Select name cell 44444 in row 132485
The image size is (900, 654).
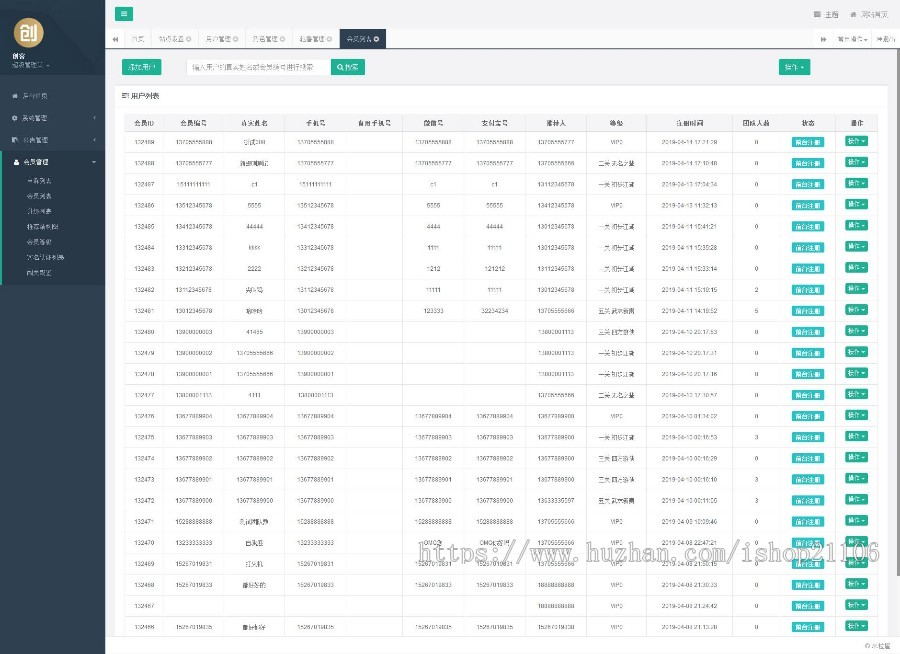(254, 227)
